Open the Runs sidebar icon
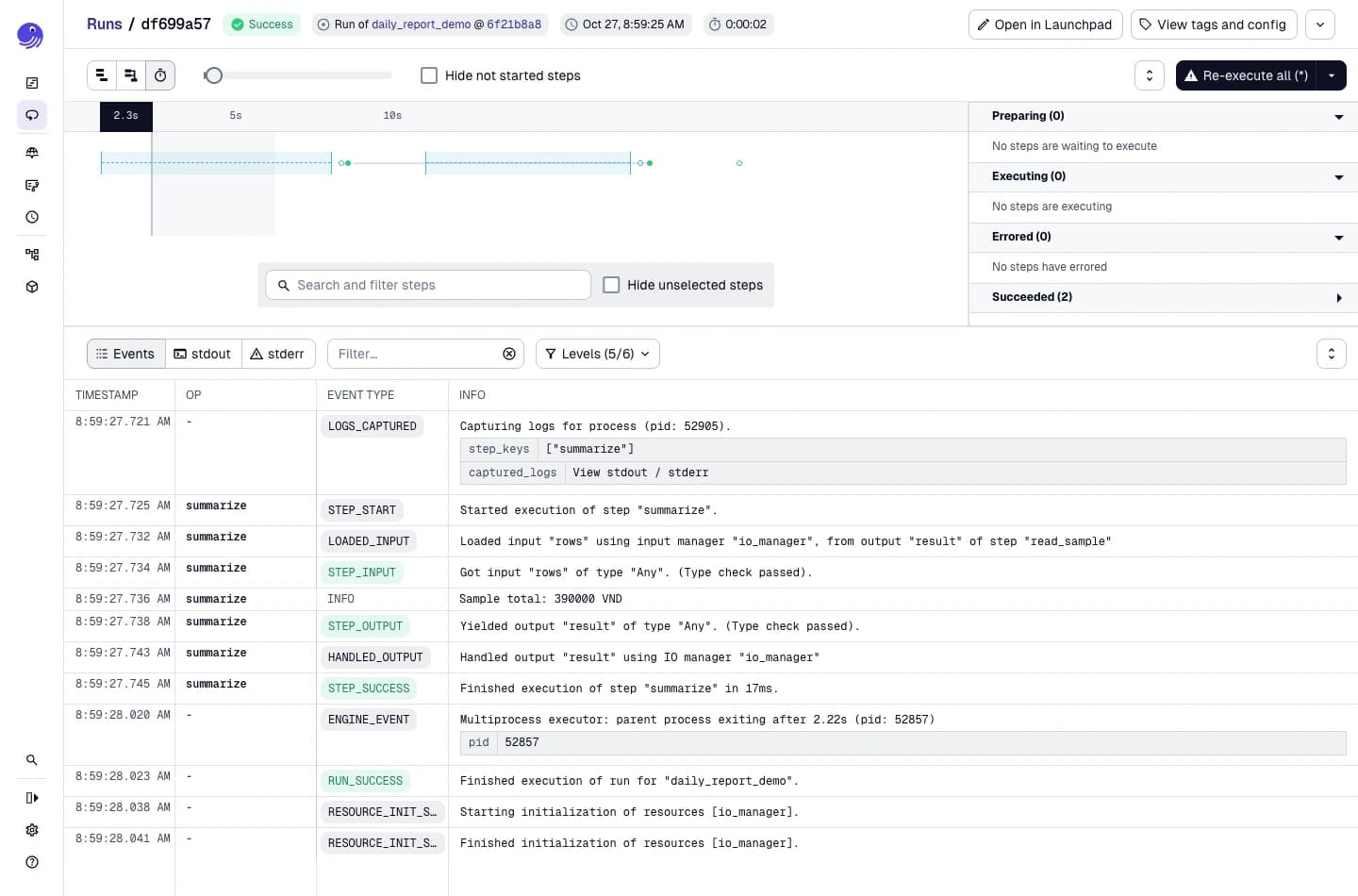 click(32, 115)
